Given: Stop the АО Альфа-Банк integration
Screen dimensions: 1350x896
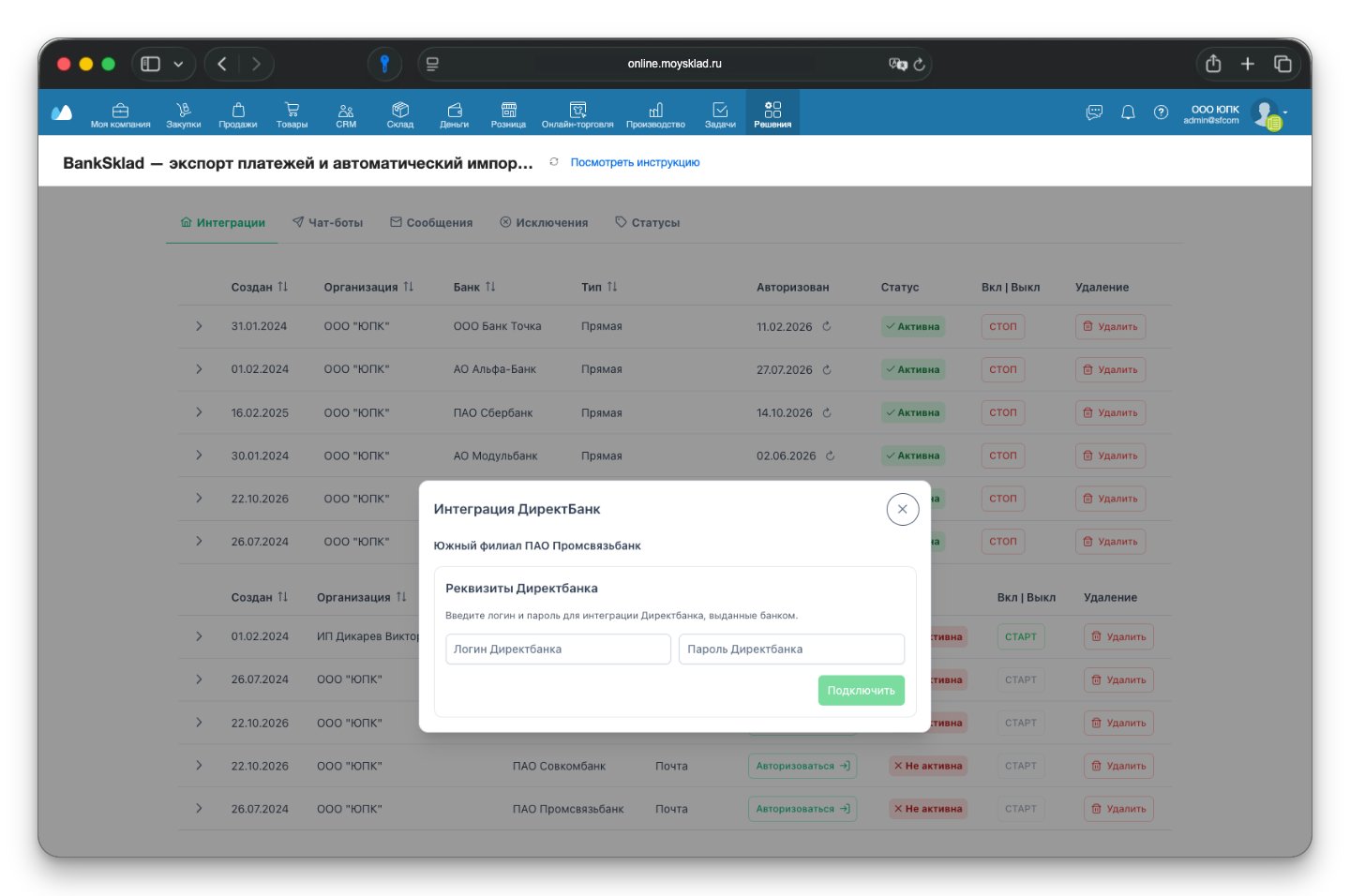Looking at the screenshot, I should tap(1003, 369).
